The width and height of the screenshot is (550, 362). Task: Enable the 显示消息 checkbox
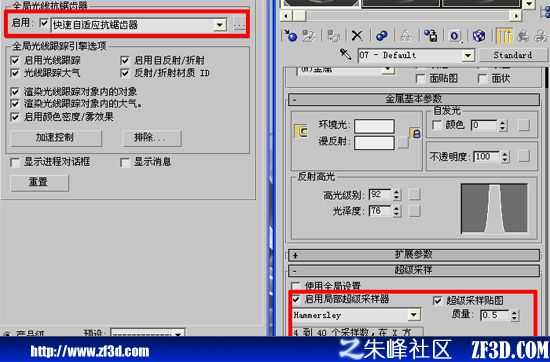coord(125,162)
